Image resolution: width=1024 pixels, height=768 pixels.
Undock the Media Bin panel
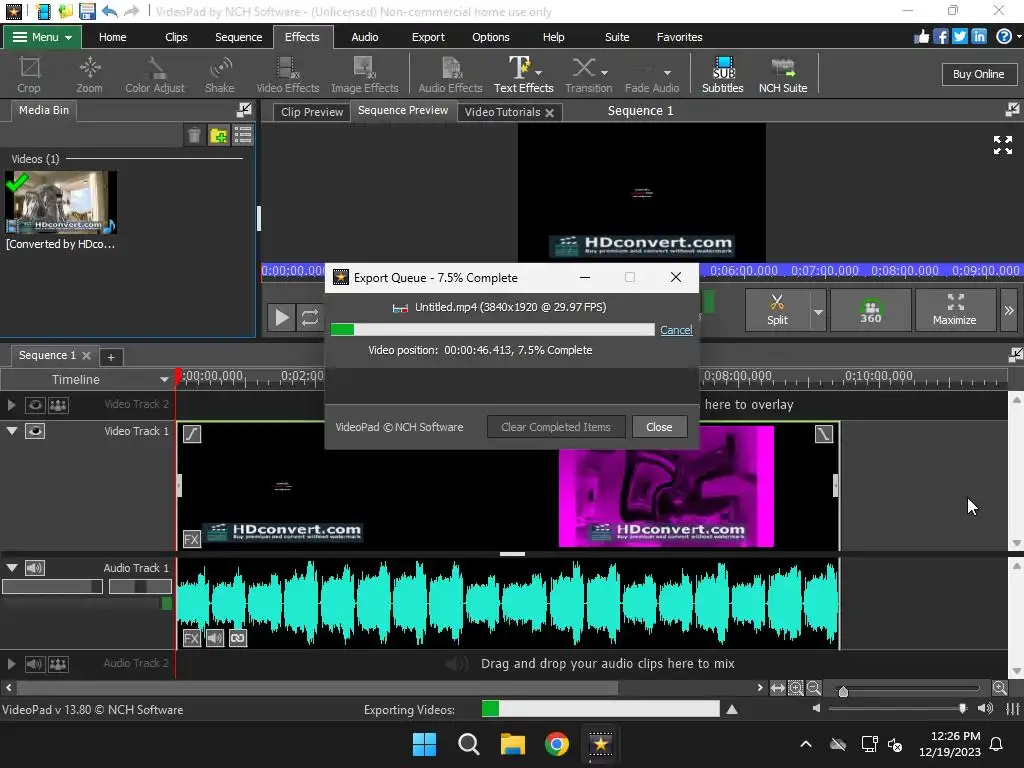(244, 110)
